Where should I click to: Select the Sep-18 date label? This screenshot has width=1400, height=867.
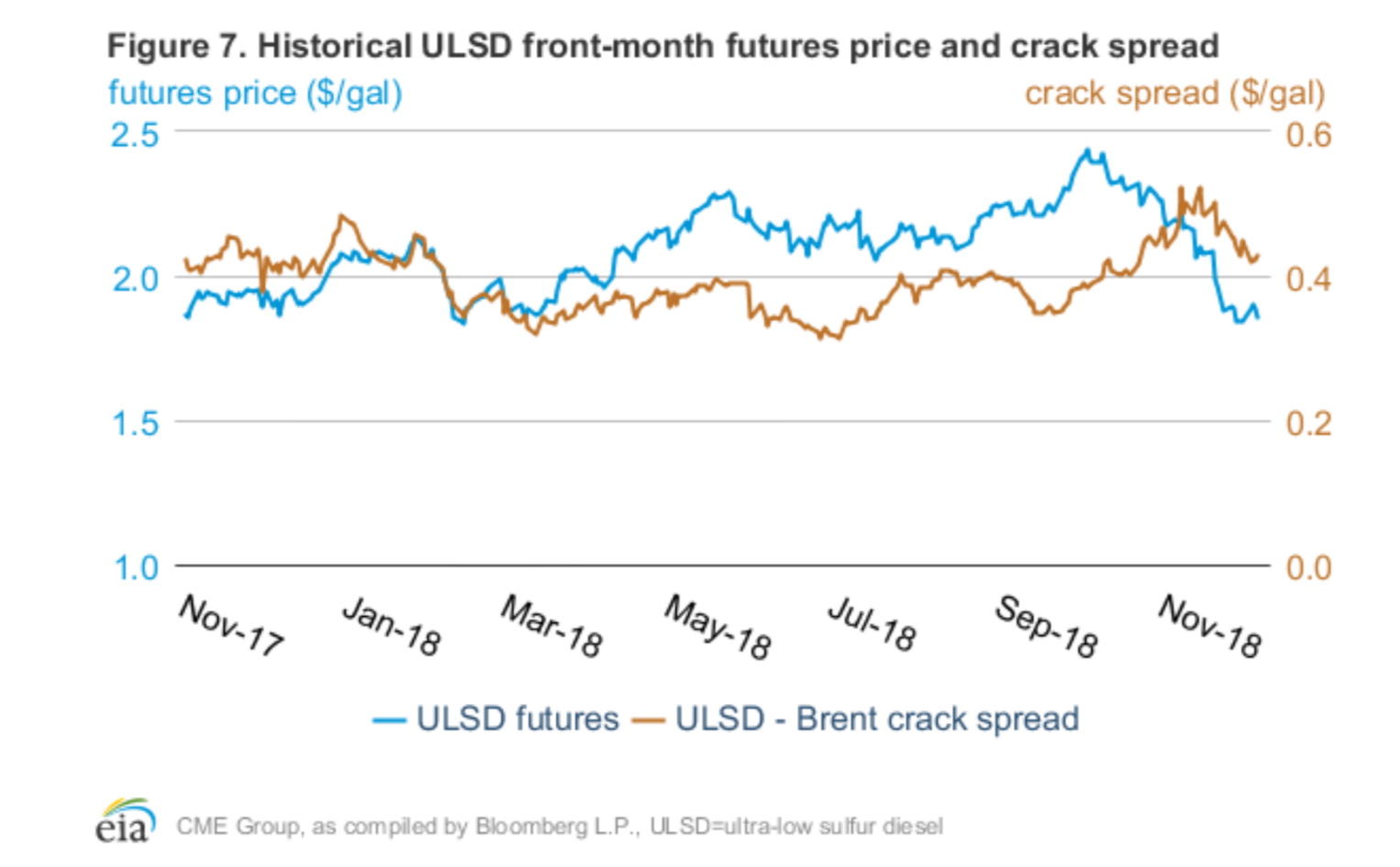pos(1046,627)
